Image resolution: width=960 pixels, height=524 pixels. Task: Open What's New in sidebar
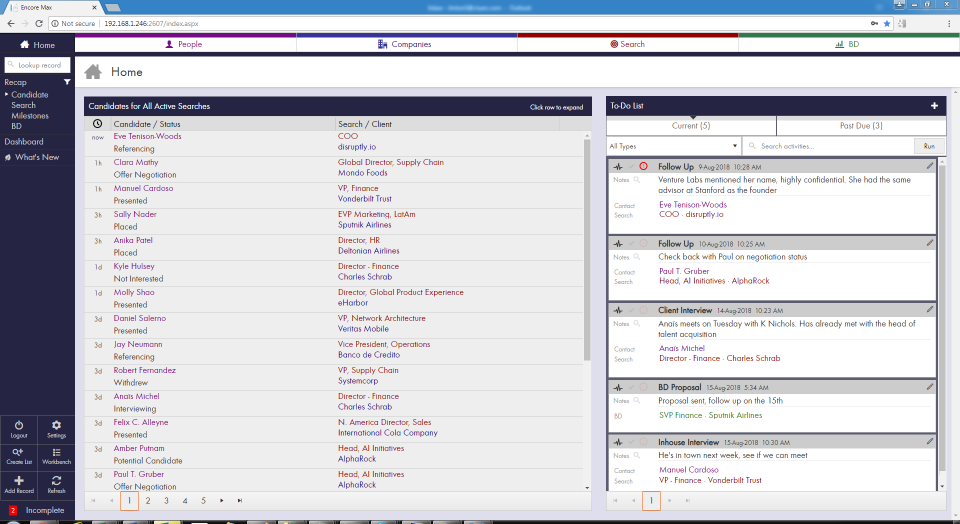pyautogui.click(x=32, y=157)
